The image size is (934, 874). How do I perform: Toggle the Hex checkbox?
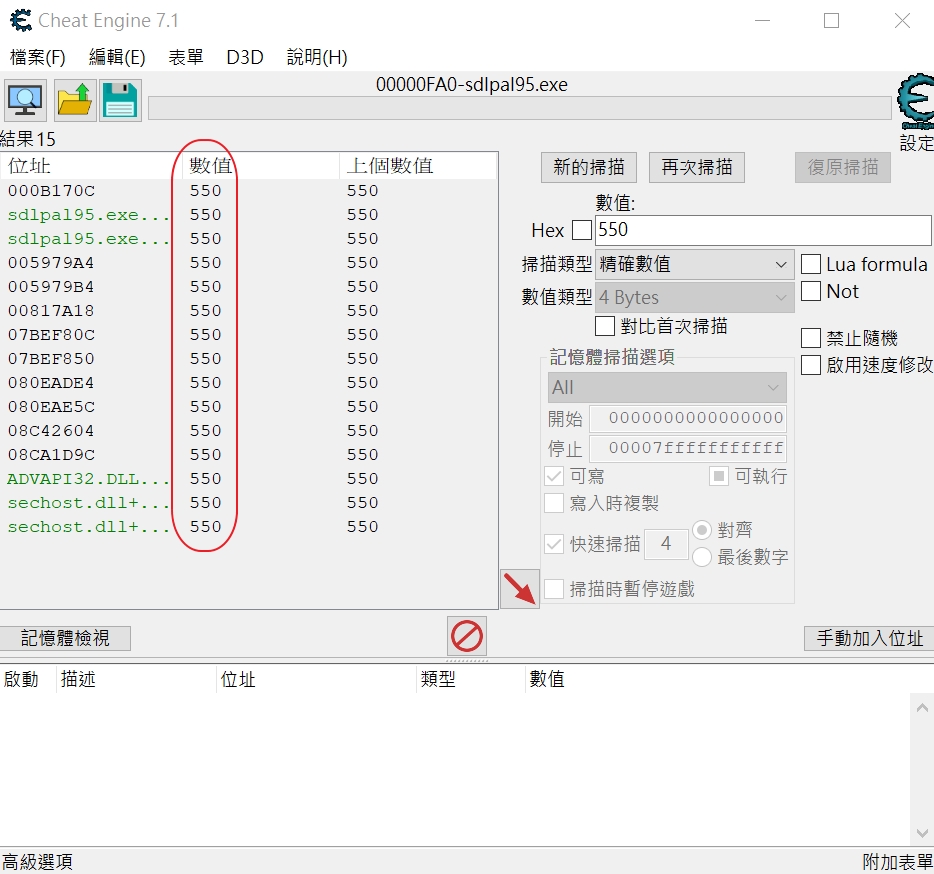[x=581, y=230]
